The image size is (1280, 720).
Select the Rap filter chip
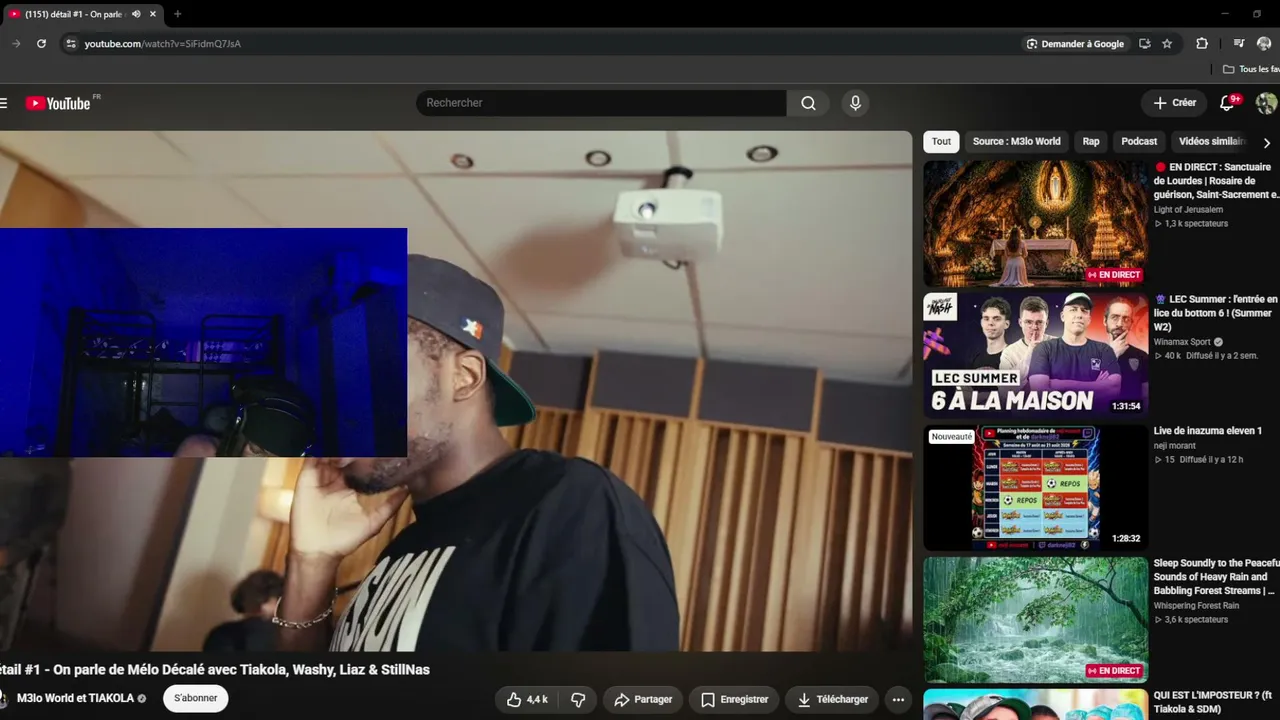pos(1091,142)
